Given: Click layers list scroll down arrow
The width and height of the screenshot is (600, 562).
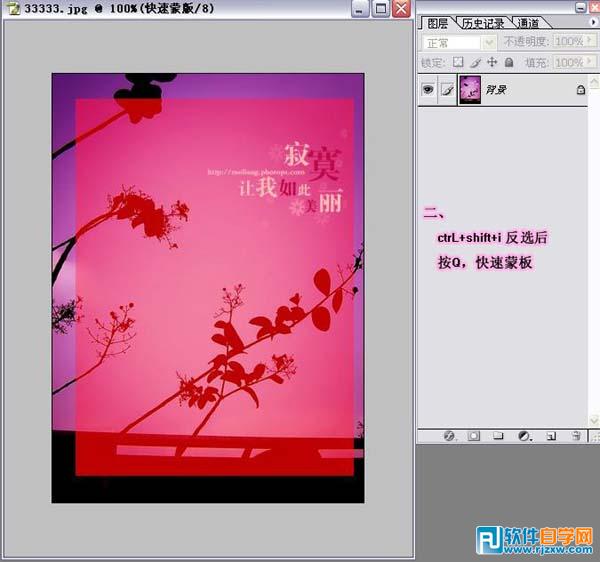Looking at the screenshot, I should click(594, 421).
